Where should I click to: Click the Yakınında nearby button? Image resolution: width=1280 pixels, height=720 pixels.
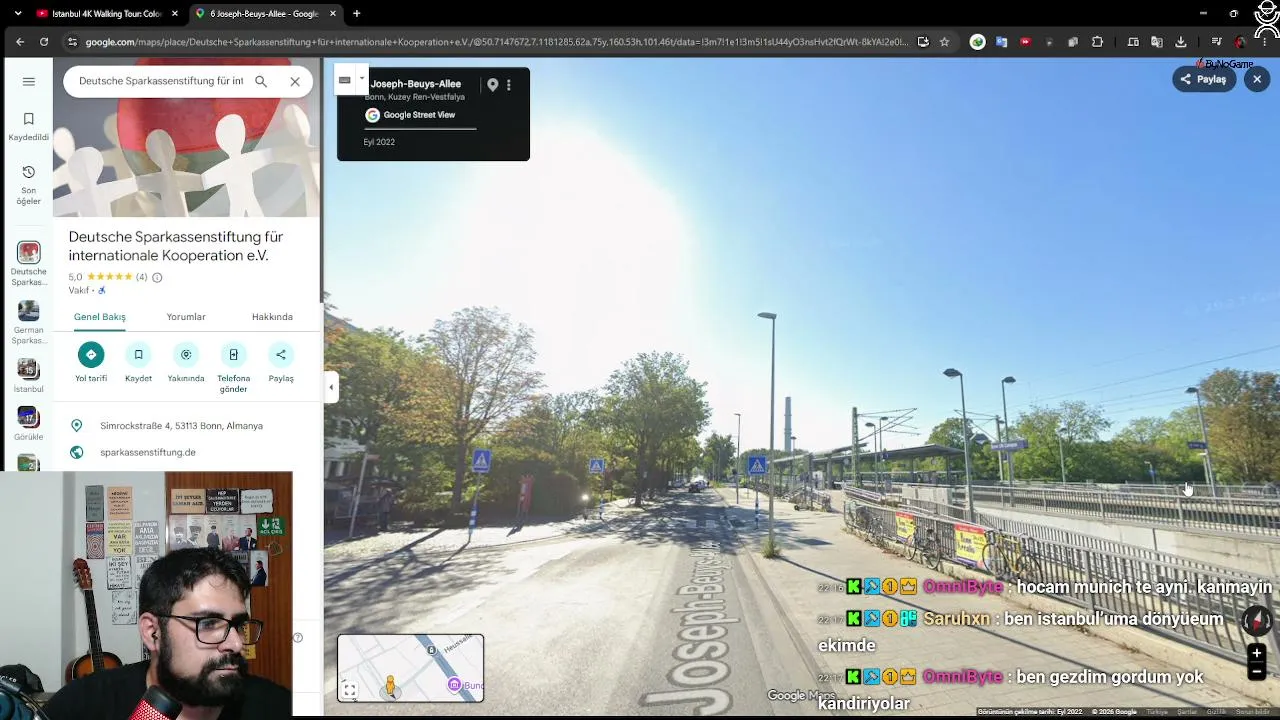point(186,362)
